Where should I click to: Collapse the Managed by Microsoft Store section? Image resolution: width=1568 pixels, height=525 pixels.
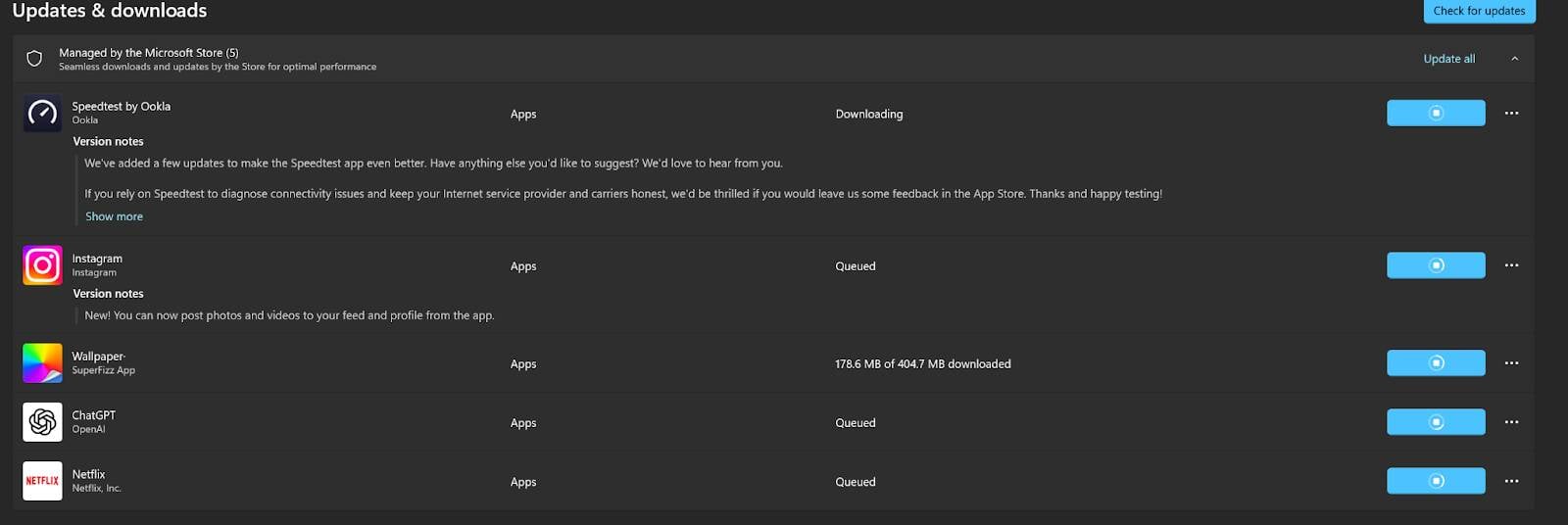1514,59
